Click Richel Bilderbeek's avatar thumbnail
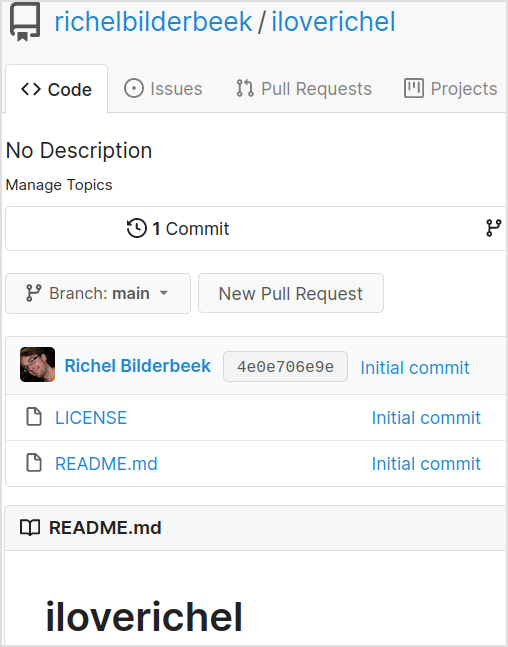Viewport: 508px width, 647px height. pyautogui.click(x=38, y=365)
